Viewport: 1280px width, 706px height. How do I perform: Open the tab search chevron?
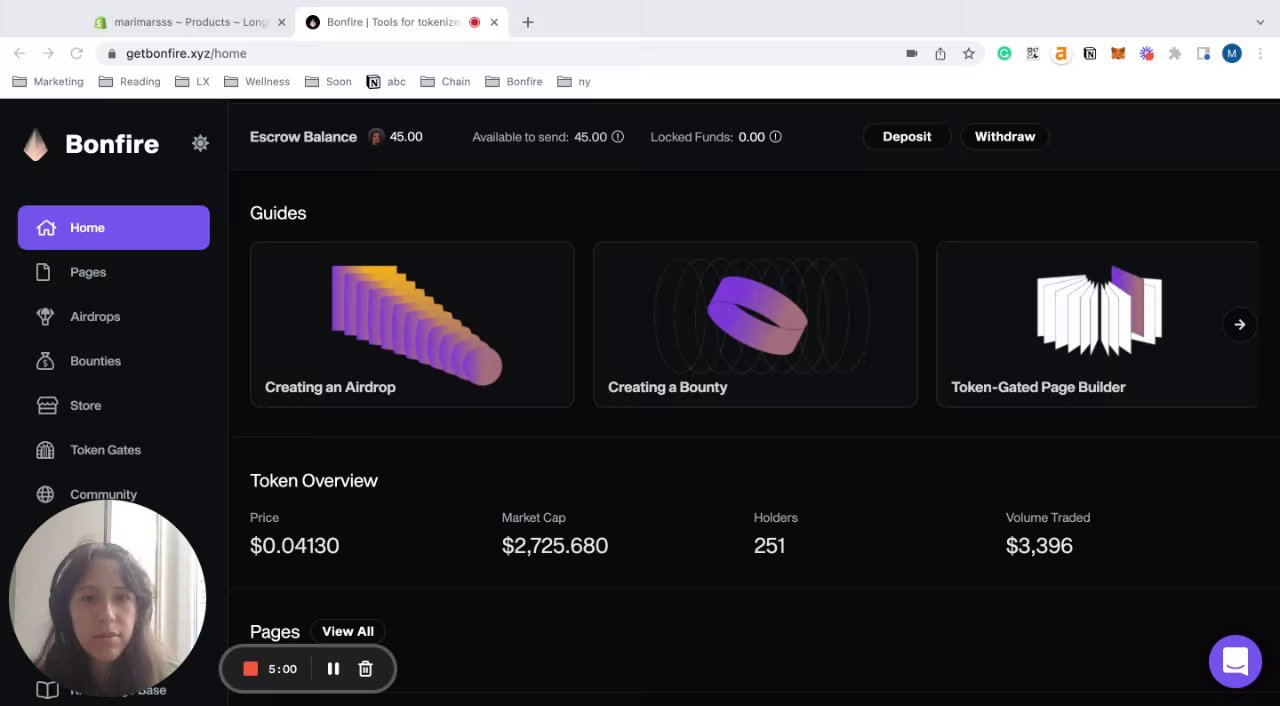pos(1260,22)
